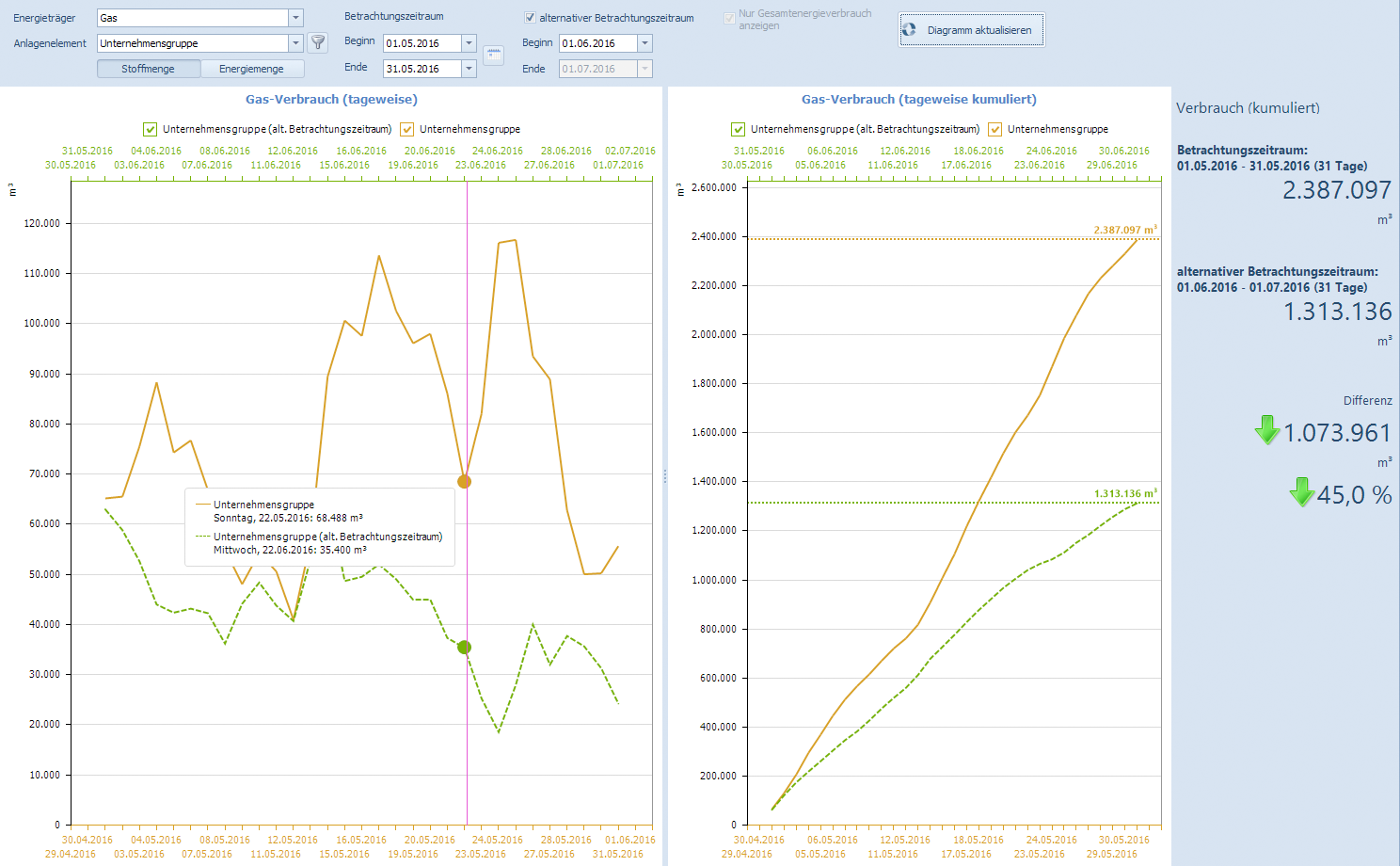Click the 2.387.097 m³ label on cumulative chart
The width and height of the screenshot is (1400, 866).
[1125, 230]
